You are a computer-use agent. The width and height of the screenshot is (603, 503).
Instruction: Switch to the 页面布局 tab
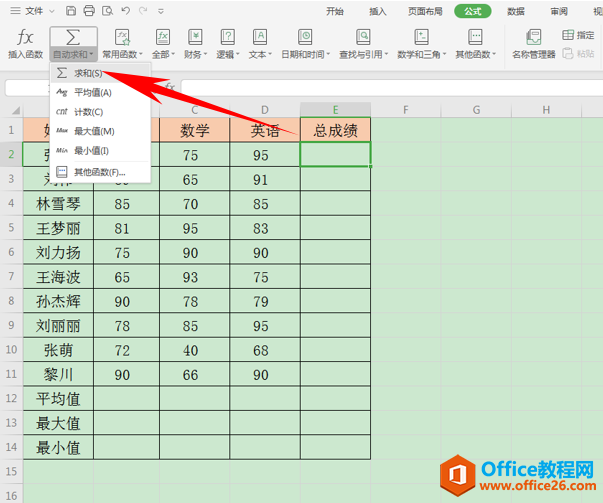click(x=425, y=11)
